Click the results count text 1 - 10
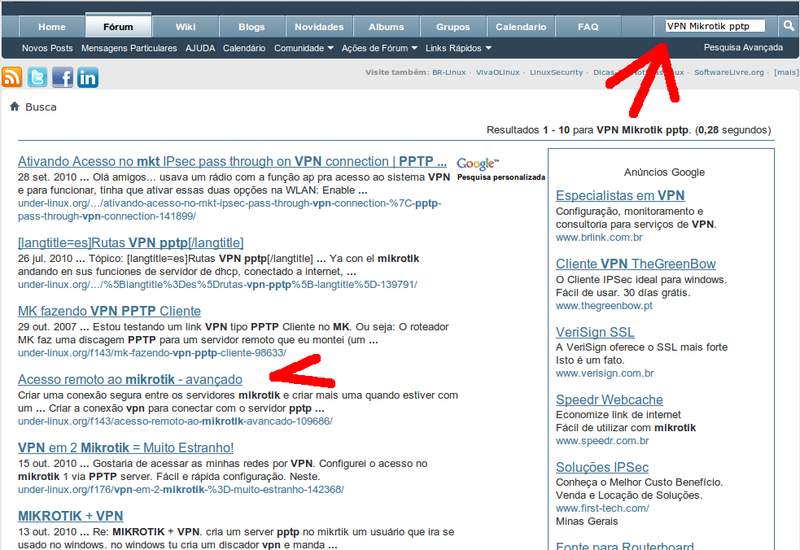800x550 pixels. (x=556, y=130)
